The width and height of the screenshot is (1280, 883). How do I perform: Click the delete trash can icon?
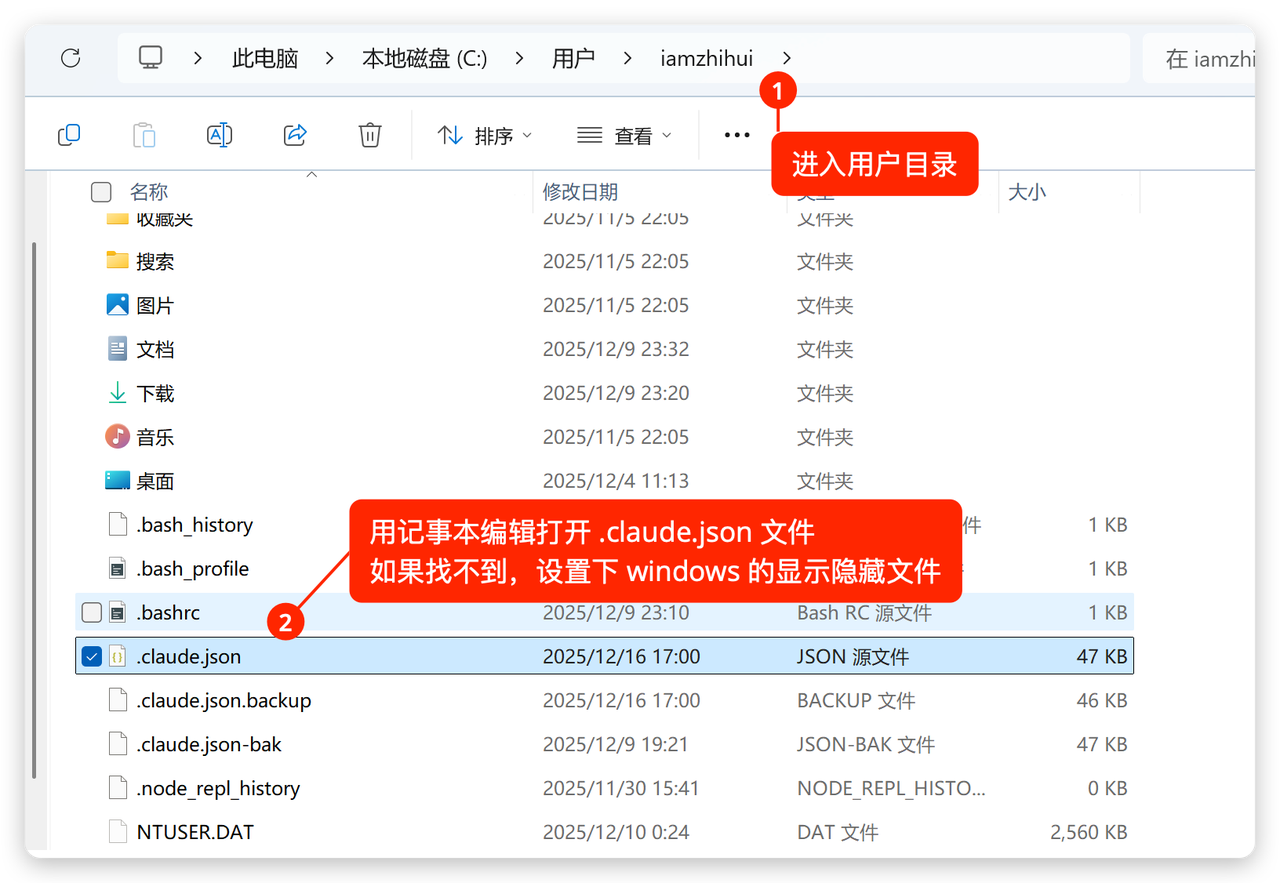coord(370,135)
